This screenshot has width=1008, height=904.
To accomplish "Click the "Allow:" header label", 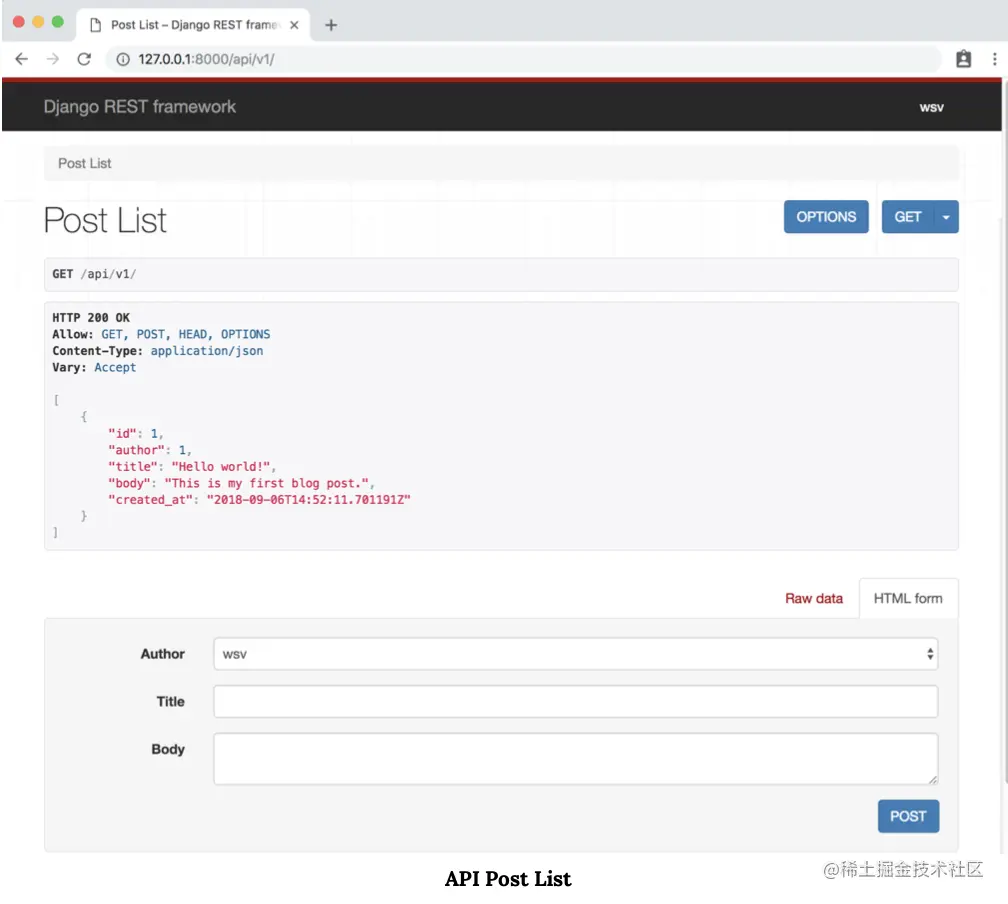I will 73,334.
